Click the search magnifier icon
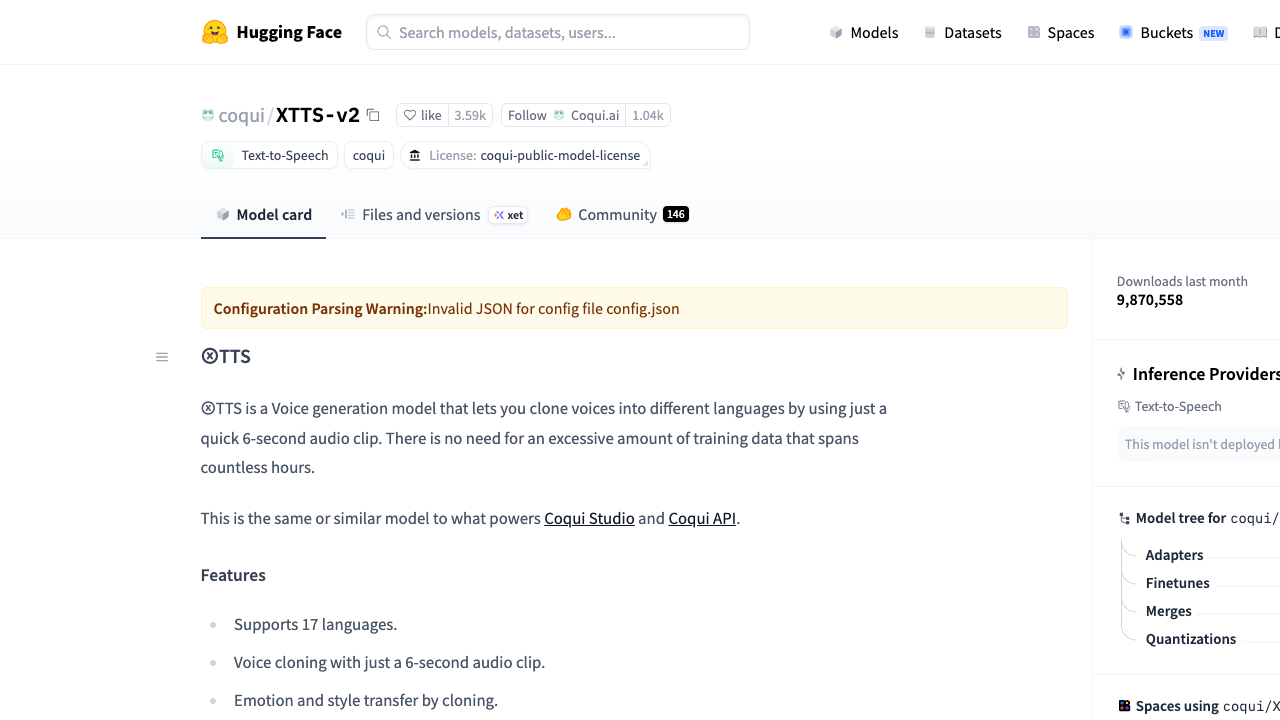The width and height of the screenshot is (1280, 720). coord(384,32)
